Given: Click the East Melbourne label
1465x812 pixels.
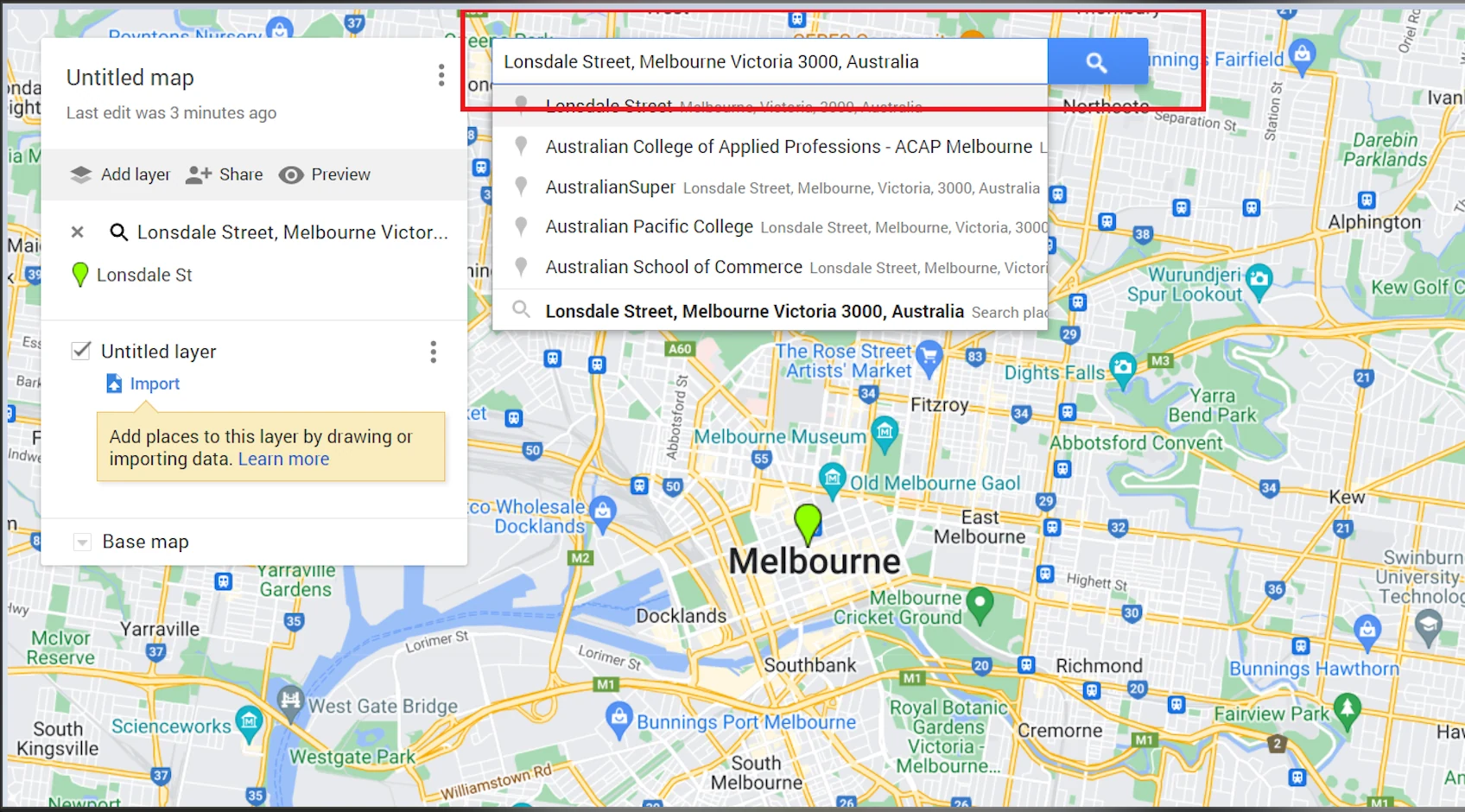Looking at the screenshot, I should point(980,527).
